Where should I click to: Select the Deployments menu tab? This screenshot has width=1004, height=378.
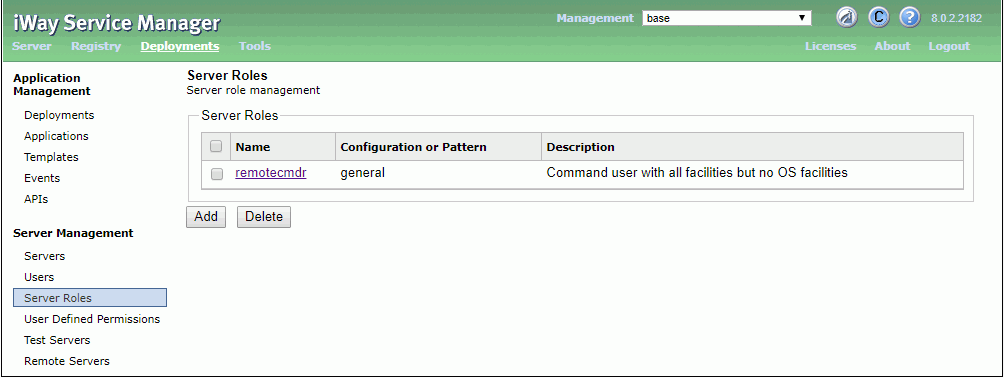[180, 46]
